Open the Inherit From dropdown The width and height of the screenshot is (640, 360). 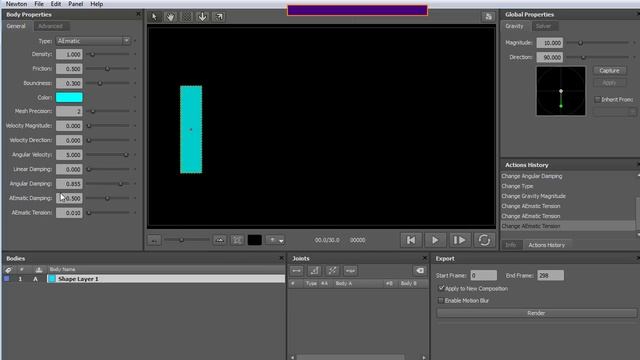click(x=615, y=111)
